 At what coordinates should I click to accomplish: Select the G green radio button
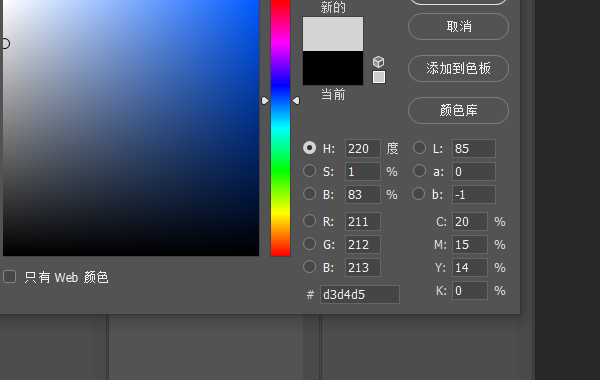[310, 244]
